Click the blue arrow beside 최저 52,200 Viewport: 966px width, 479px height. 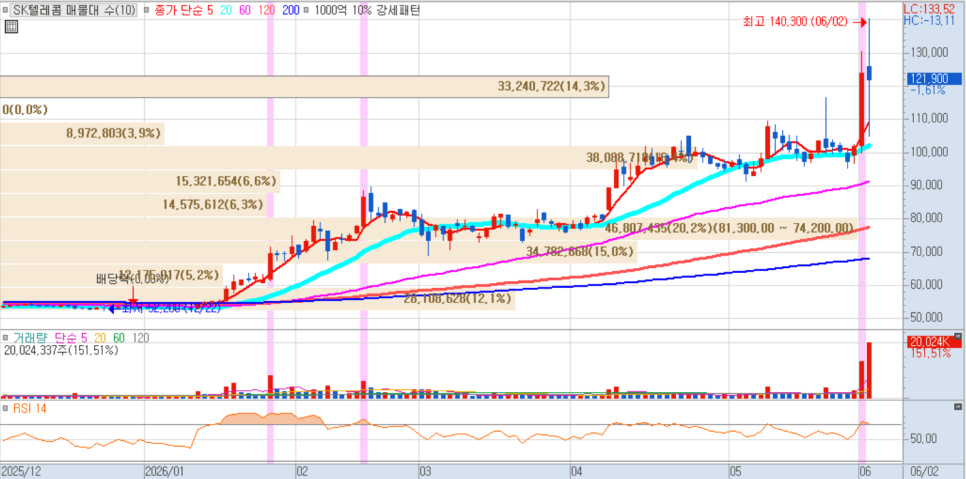[113, 309]
